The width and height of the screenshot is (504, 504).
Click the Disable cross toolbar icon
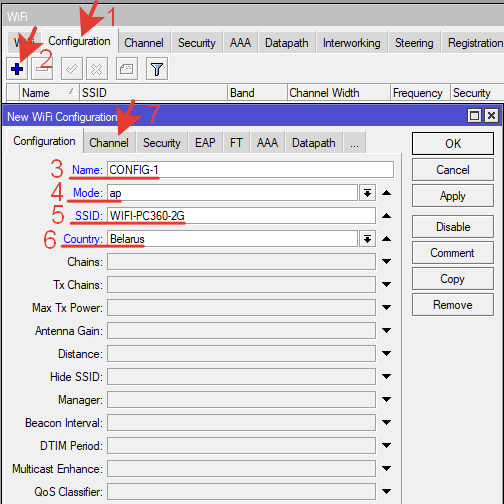click(97, 69)
